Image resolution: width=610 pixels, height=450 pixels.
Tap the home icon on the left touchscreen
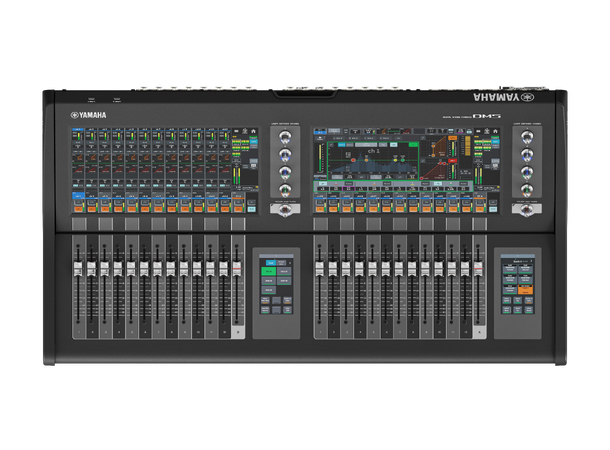click(254, 131)
